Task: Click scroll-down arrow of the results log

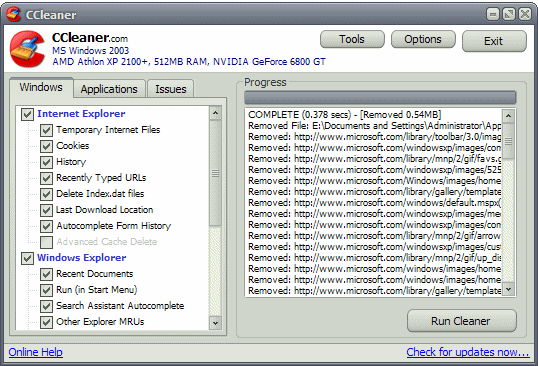Action: 508,290
